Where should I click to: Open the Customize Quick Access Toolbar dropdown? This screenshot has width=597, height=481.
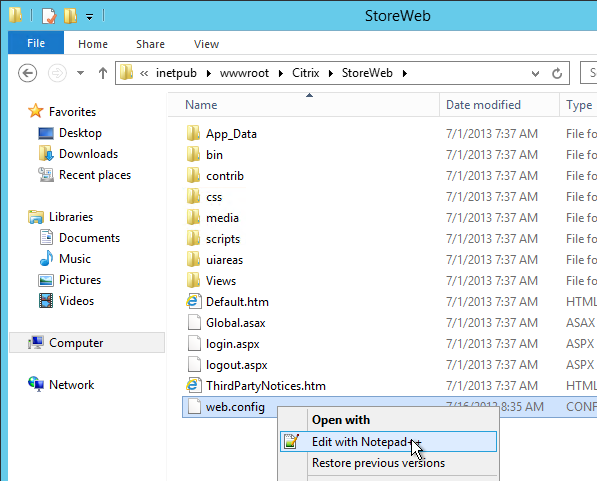click(x=89, y=17)
